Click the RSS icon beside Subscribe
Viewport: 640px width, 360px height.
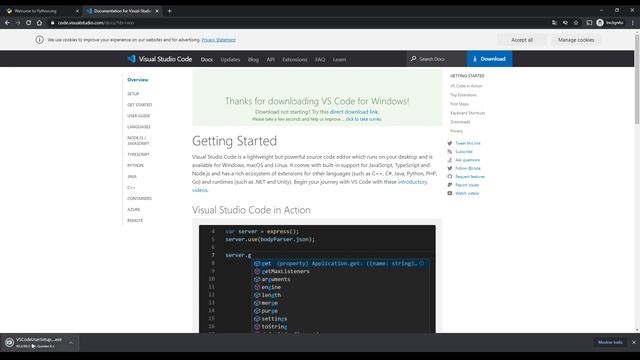[450, 151]
